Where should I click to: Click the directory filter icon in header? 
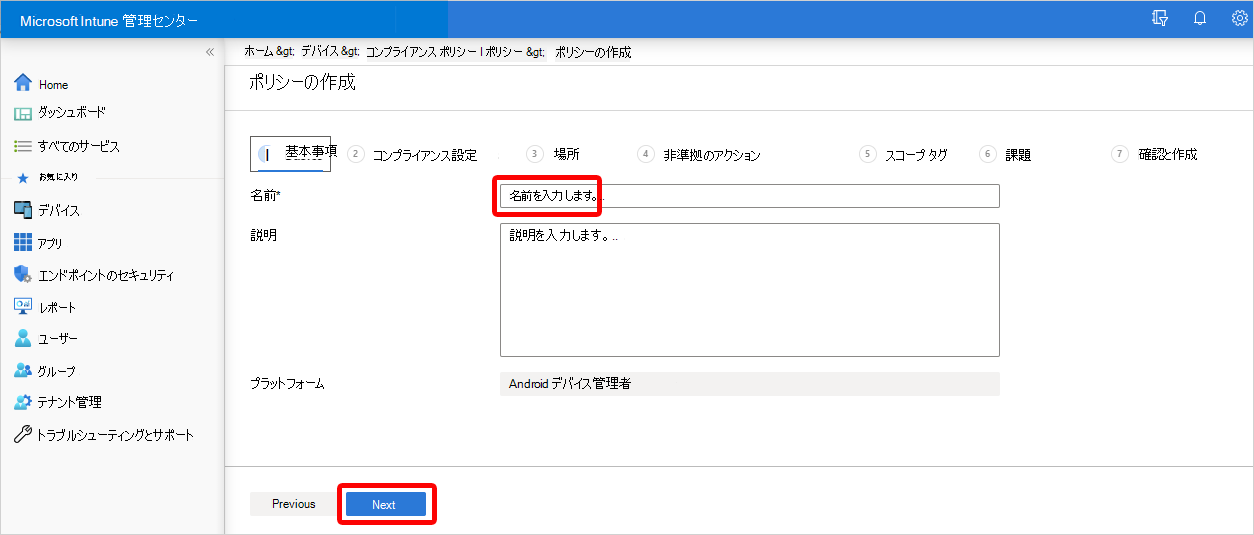point(1160,18)
